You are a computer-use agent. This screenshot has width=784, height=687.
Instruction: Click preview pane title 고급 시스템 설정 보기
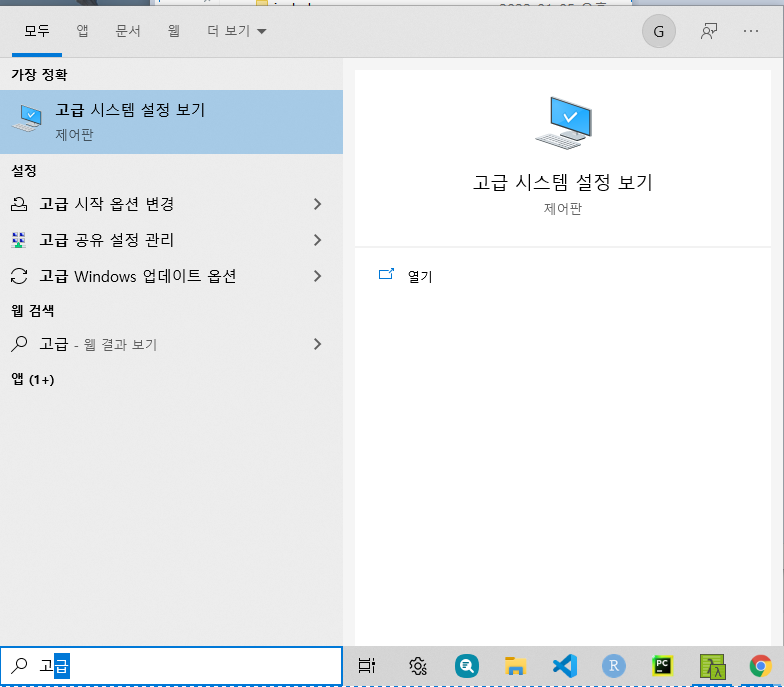click(x=563, y=182)
